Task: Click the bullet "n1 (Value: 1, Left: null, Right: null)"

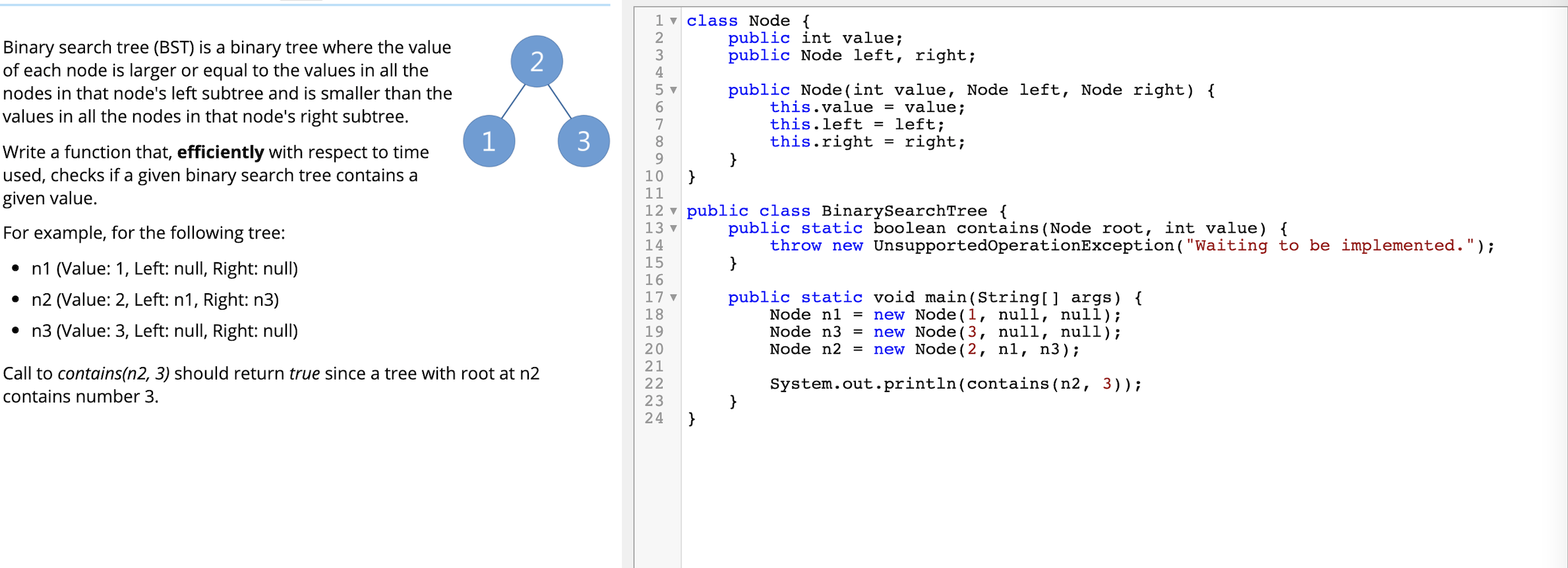Action: [165, 269]
